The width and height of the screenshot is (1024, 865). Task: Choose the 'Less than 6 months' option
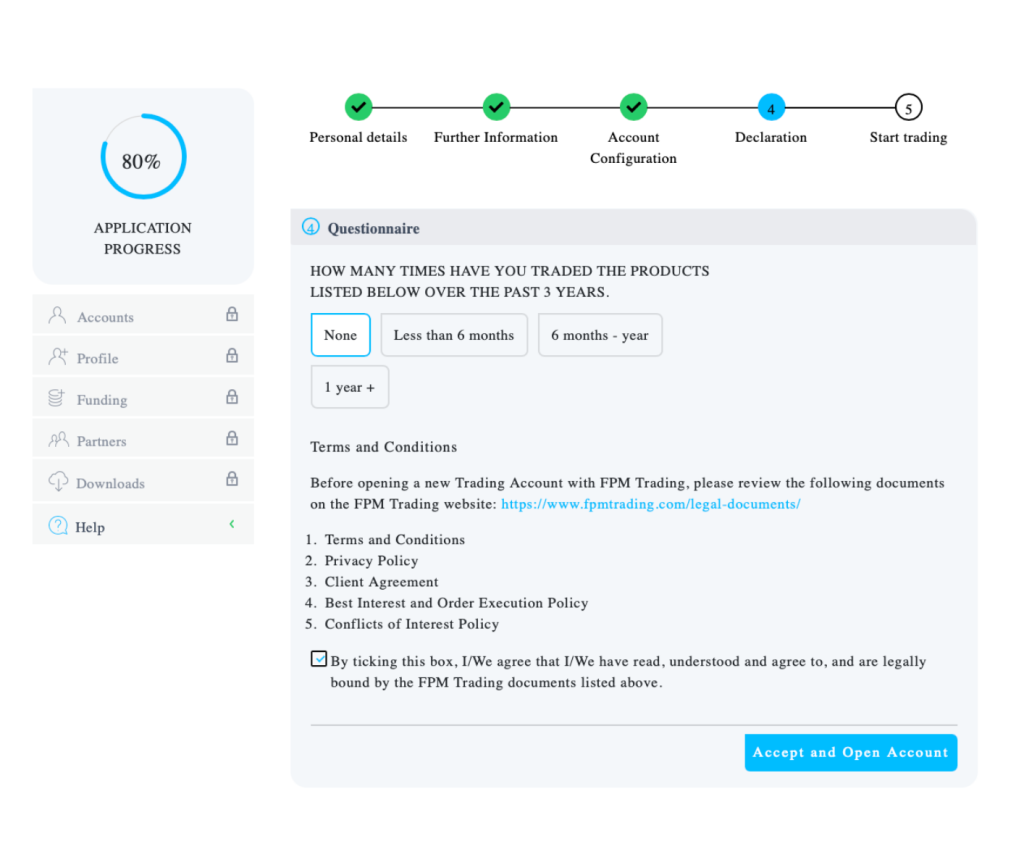click(453, 335)
